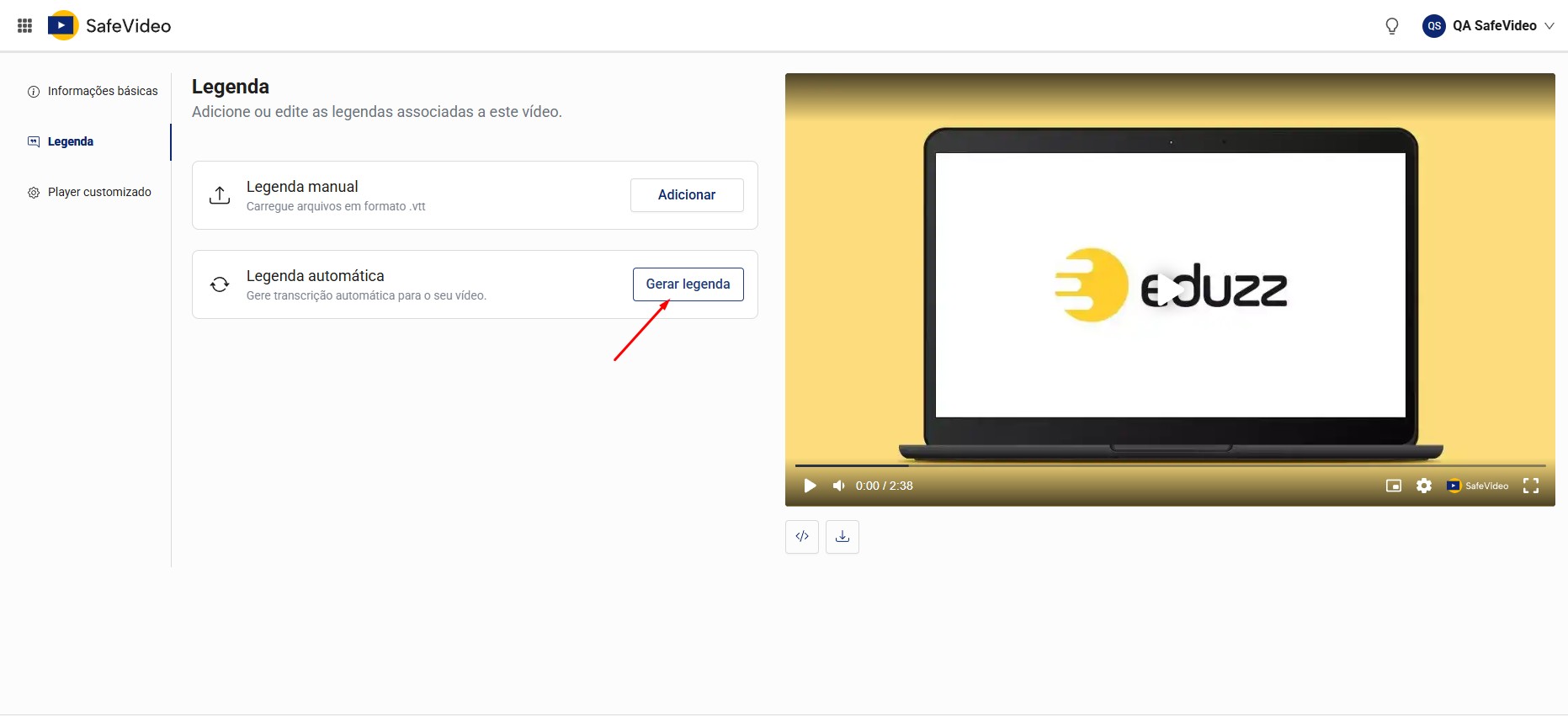This screenshot has width=1568, height=717.
Task: Click the 0:00 / 2:38 time display
Action: tap(885, 486)
